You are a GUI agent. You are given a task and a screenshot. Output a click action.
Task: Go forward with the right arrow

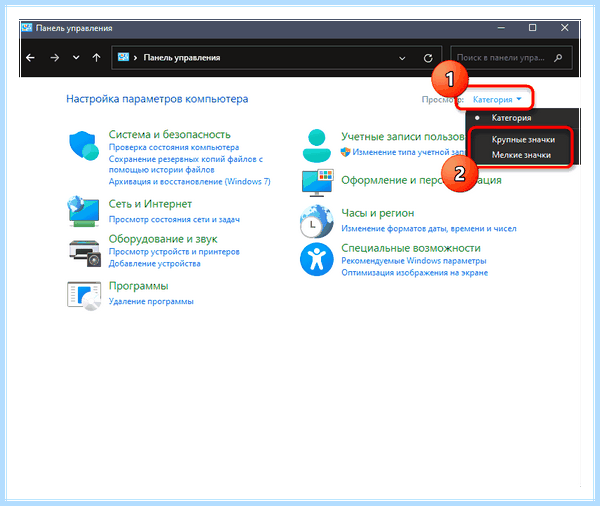click(55, 58)
